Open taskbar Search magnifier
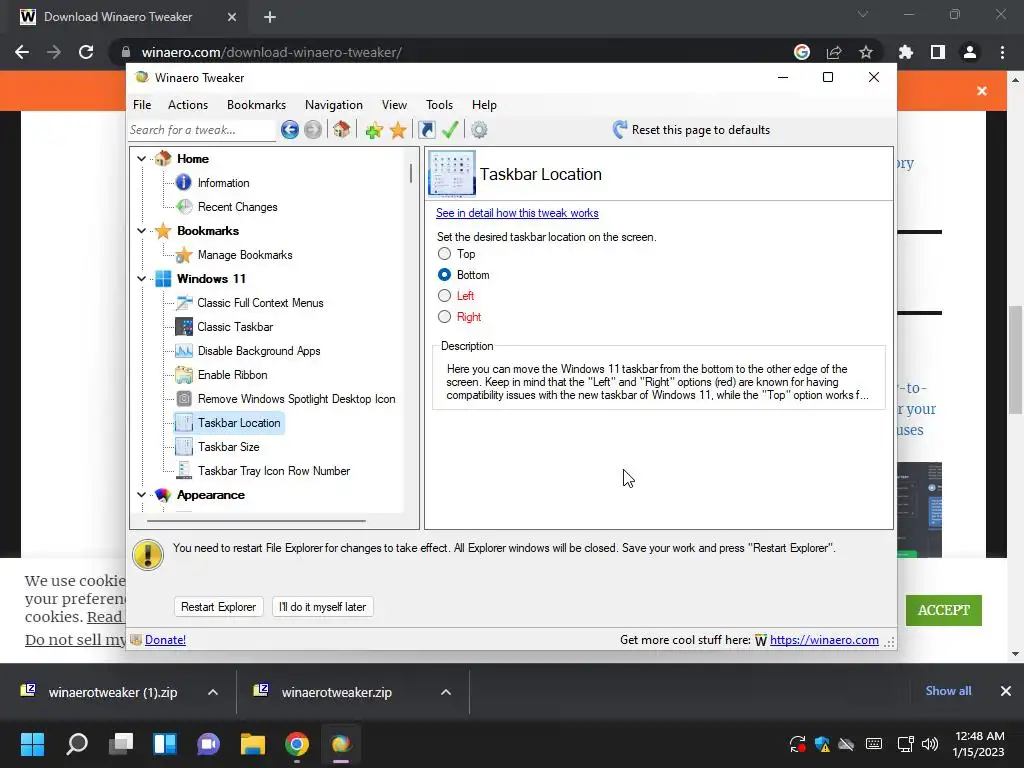 (x=77, y=744)
